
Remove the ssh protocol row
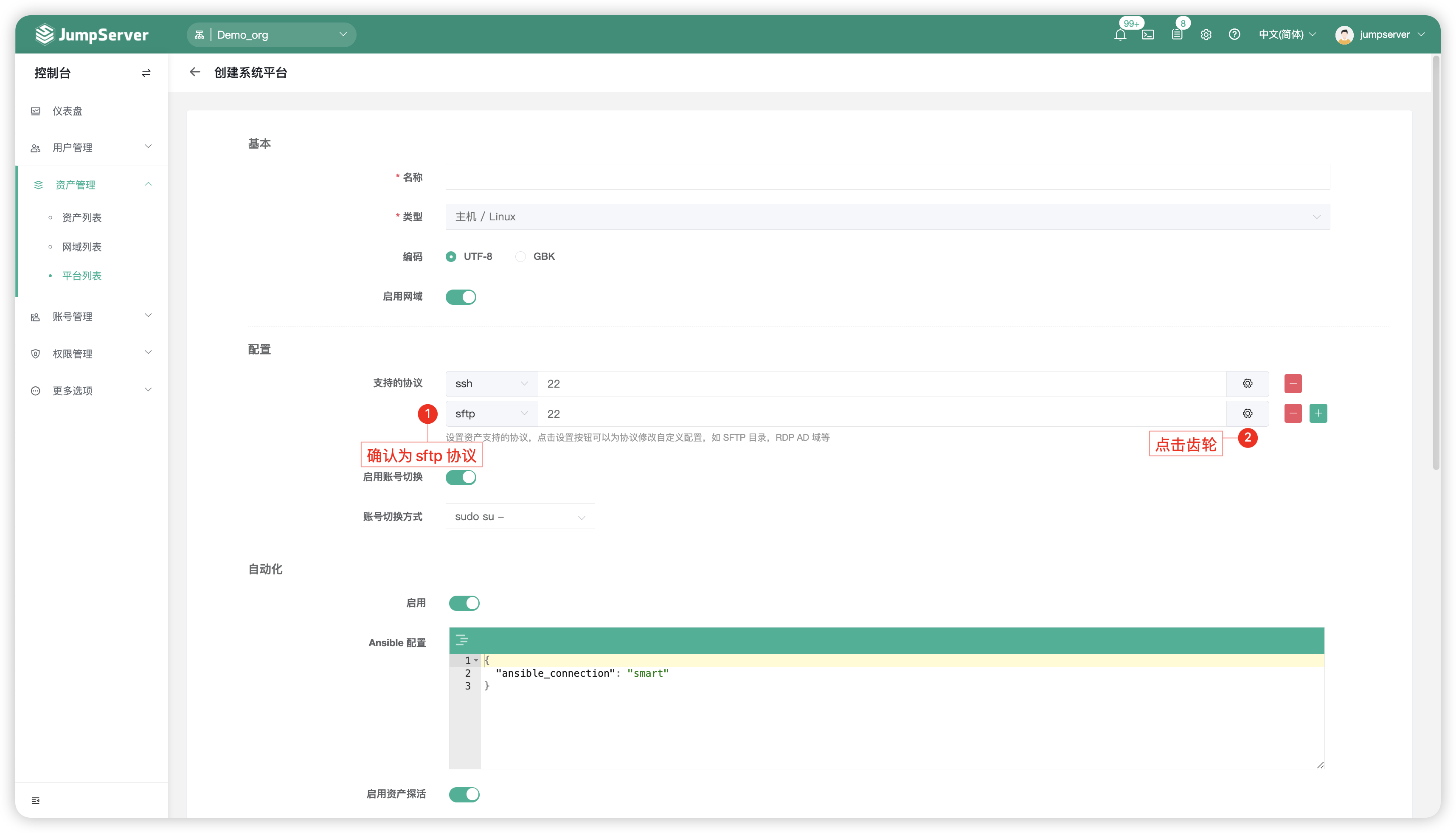pyautogui.click(x=1293, y=383)
